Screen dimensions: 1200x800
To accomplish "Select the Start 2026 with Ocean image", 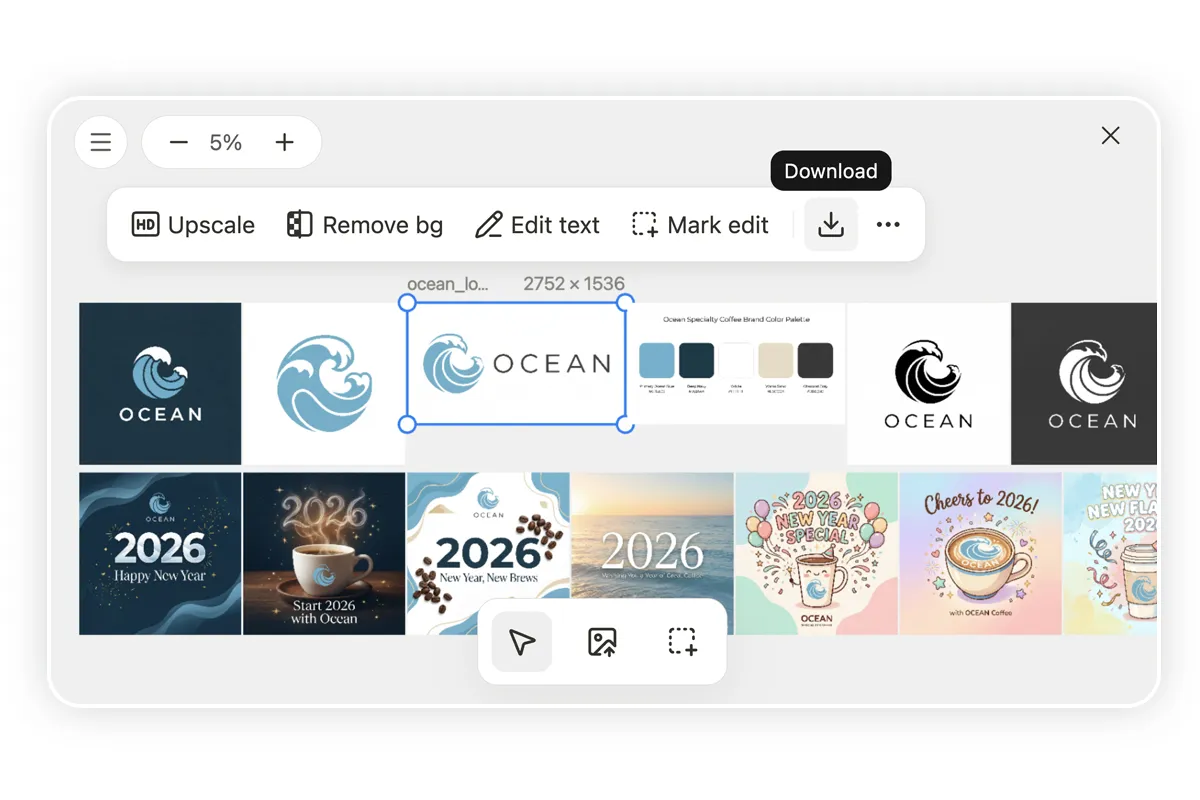I will (x=324, y=553).
